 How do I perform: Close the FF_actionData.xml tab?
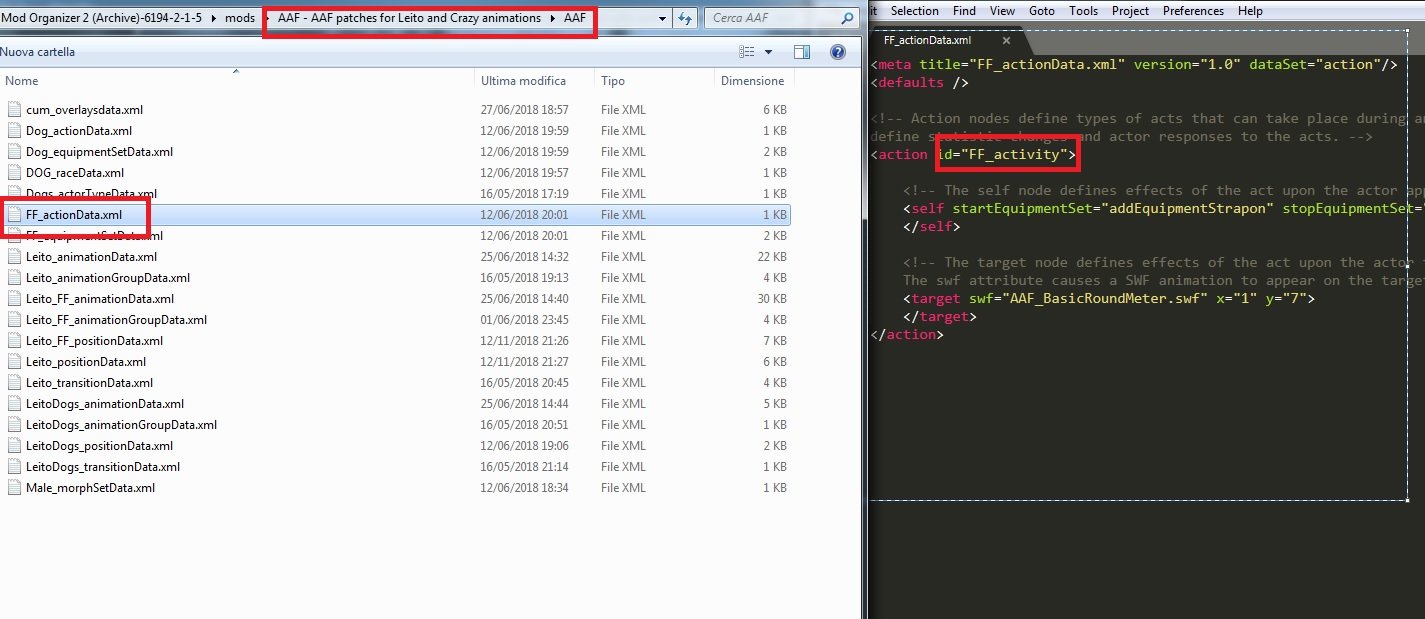1006,41
